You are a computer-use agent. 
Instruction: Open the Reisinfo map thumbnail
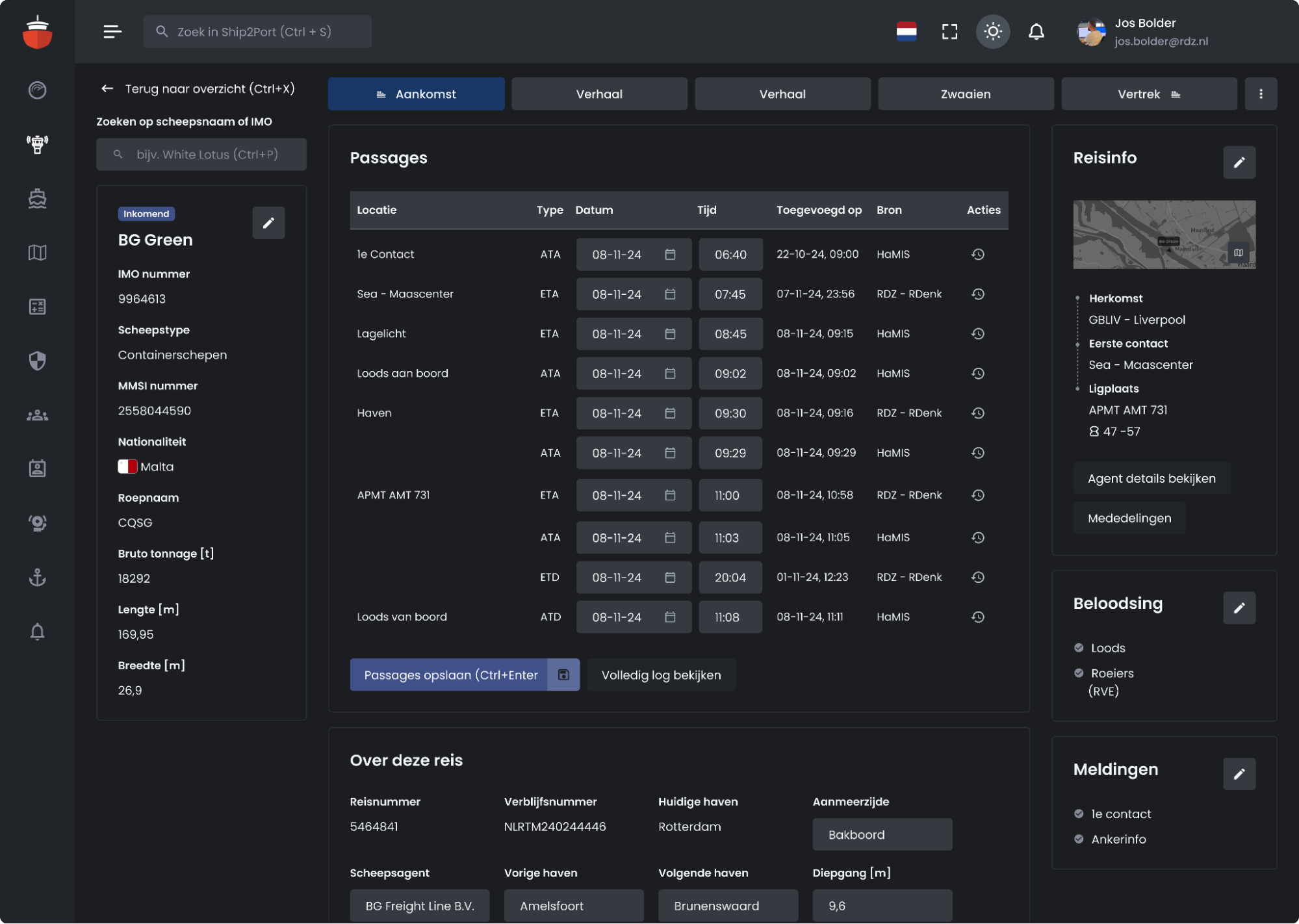[x=1163, y=235]
